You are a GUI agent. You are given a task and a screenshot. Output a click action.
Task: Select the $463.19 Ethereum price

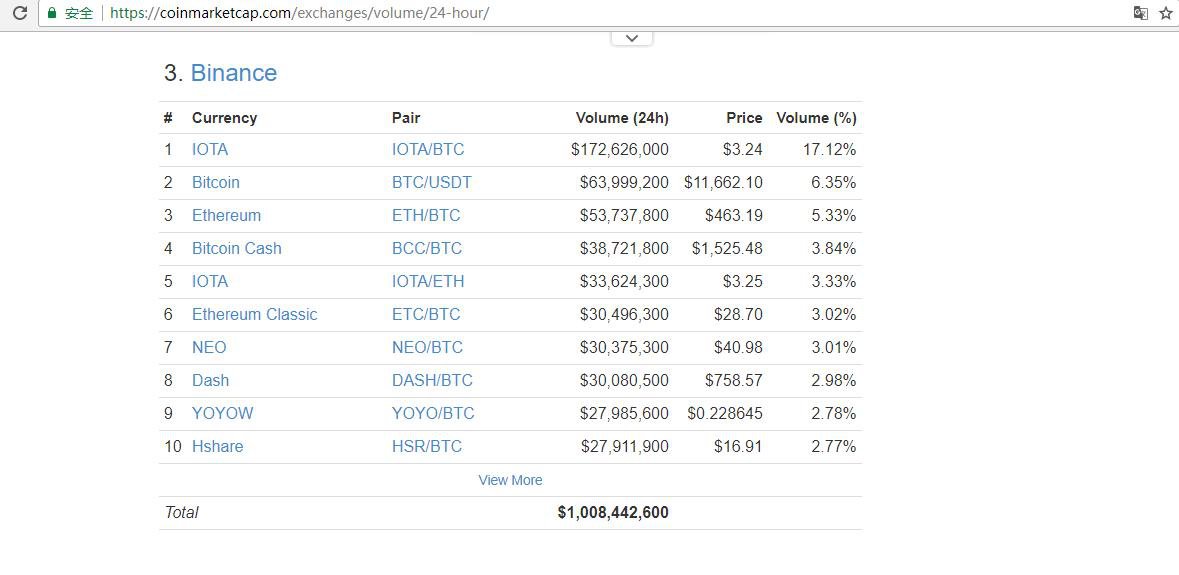click(x=734, y=216)
